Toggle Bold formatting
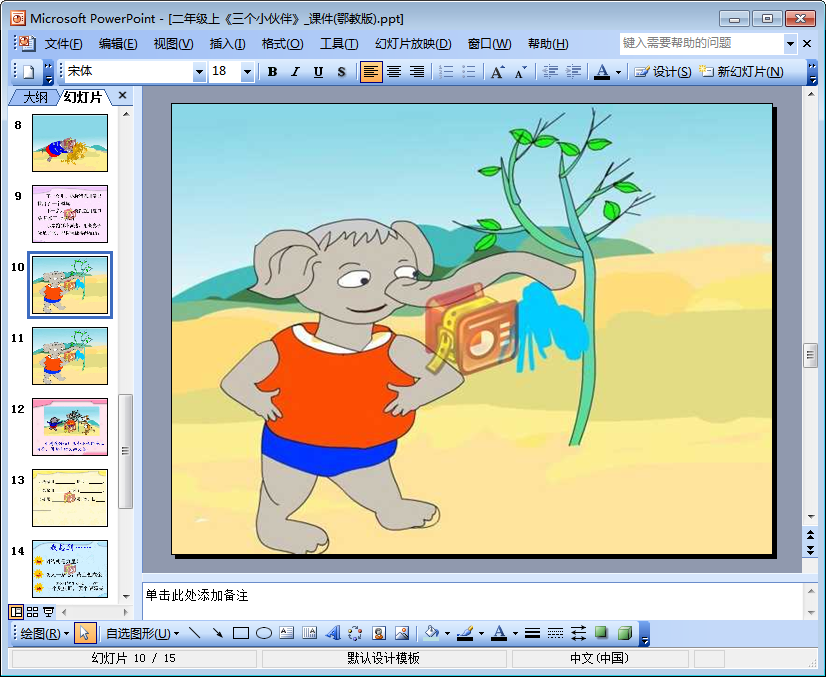Image resolution: width=826 pixels, height=677 pixels. [272, 72]
